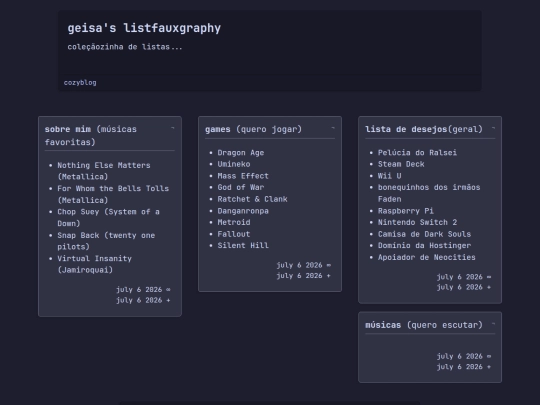Select "Nintendo Switch 2" wishlist item

417,222
